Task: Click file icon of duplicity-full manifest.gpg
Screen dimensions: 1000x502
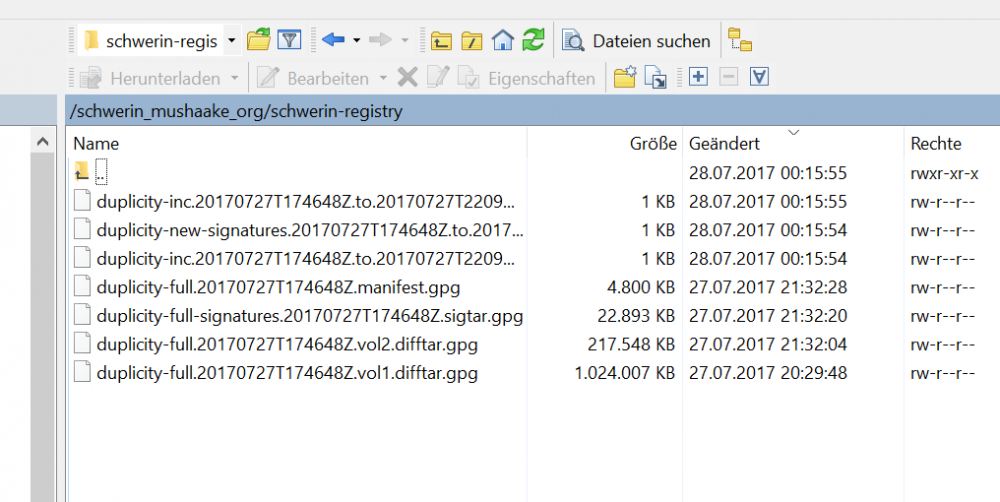Action: 82,287
